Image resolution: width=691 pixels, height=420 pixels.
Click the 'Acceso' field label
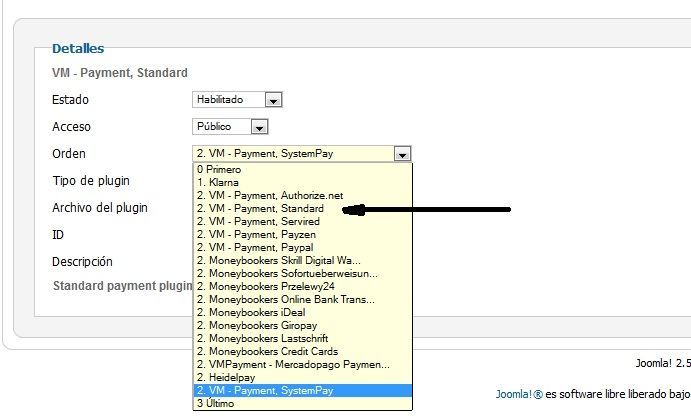coord(71,127)
